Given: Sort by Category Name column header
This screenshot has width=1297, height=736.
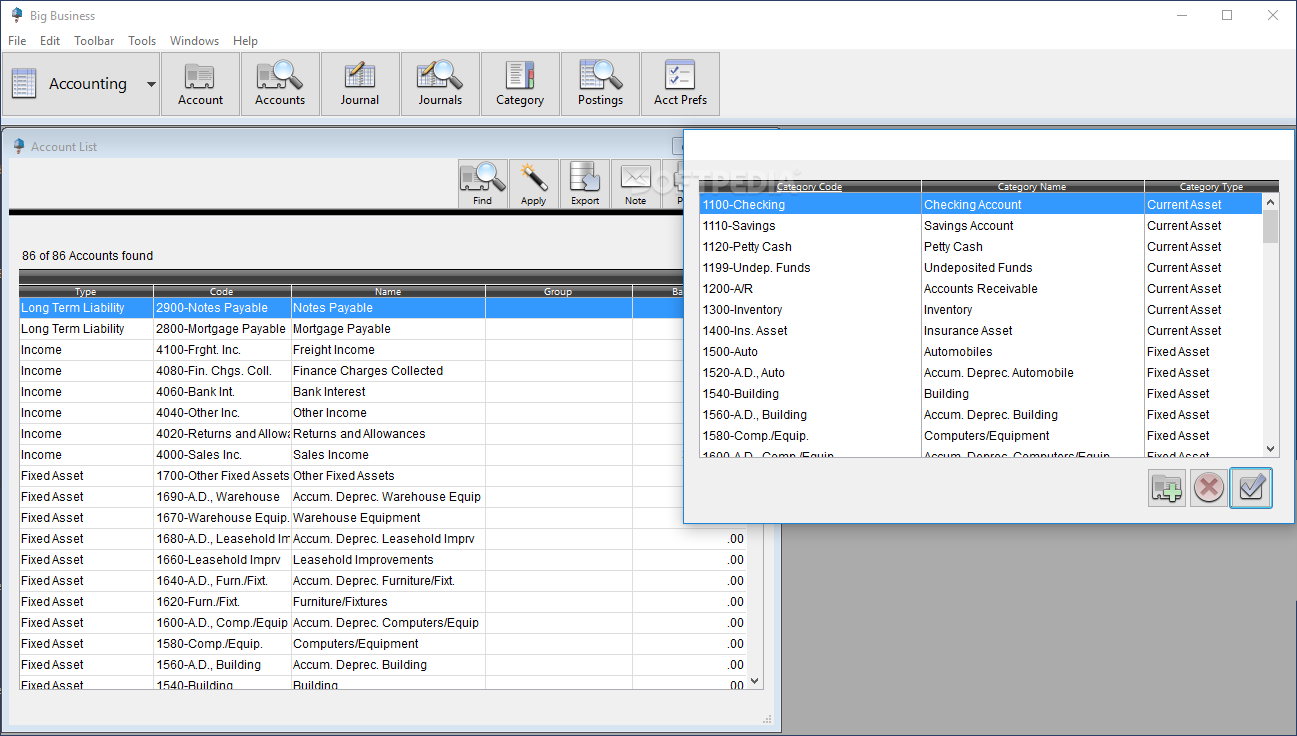Looking at the screenshot, I should pyautogui.click(x=1032, y=186).
